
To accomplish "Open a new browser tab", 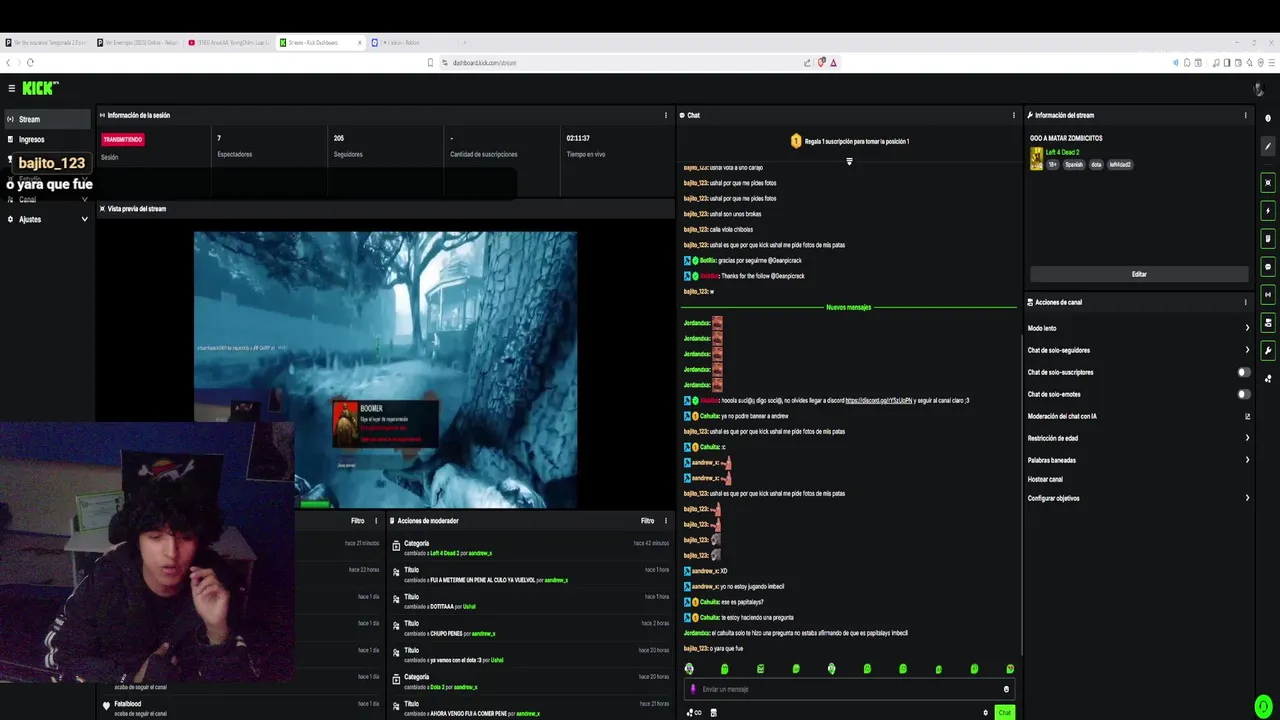I will [465, 43].
